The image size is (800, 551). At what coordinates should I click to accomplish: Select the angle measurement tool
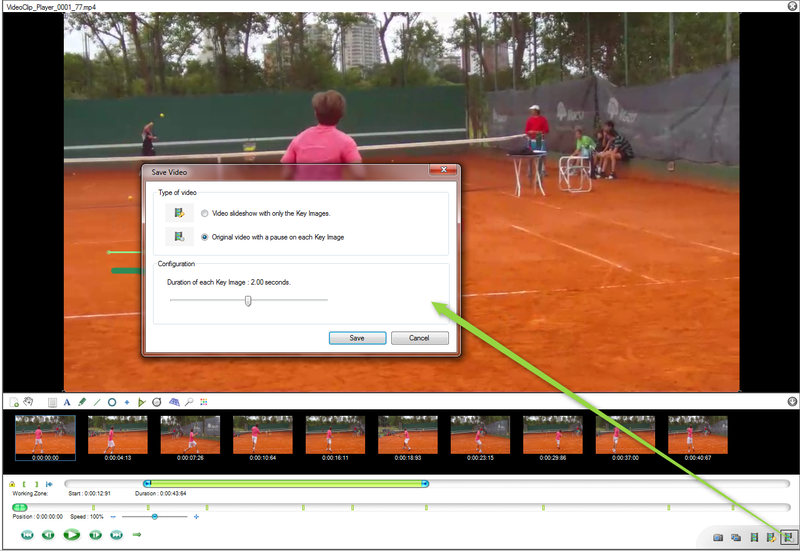pyautogui.click(x=142, y=402)
